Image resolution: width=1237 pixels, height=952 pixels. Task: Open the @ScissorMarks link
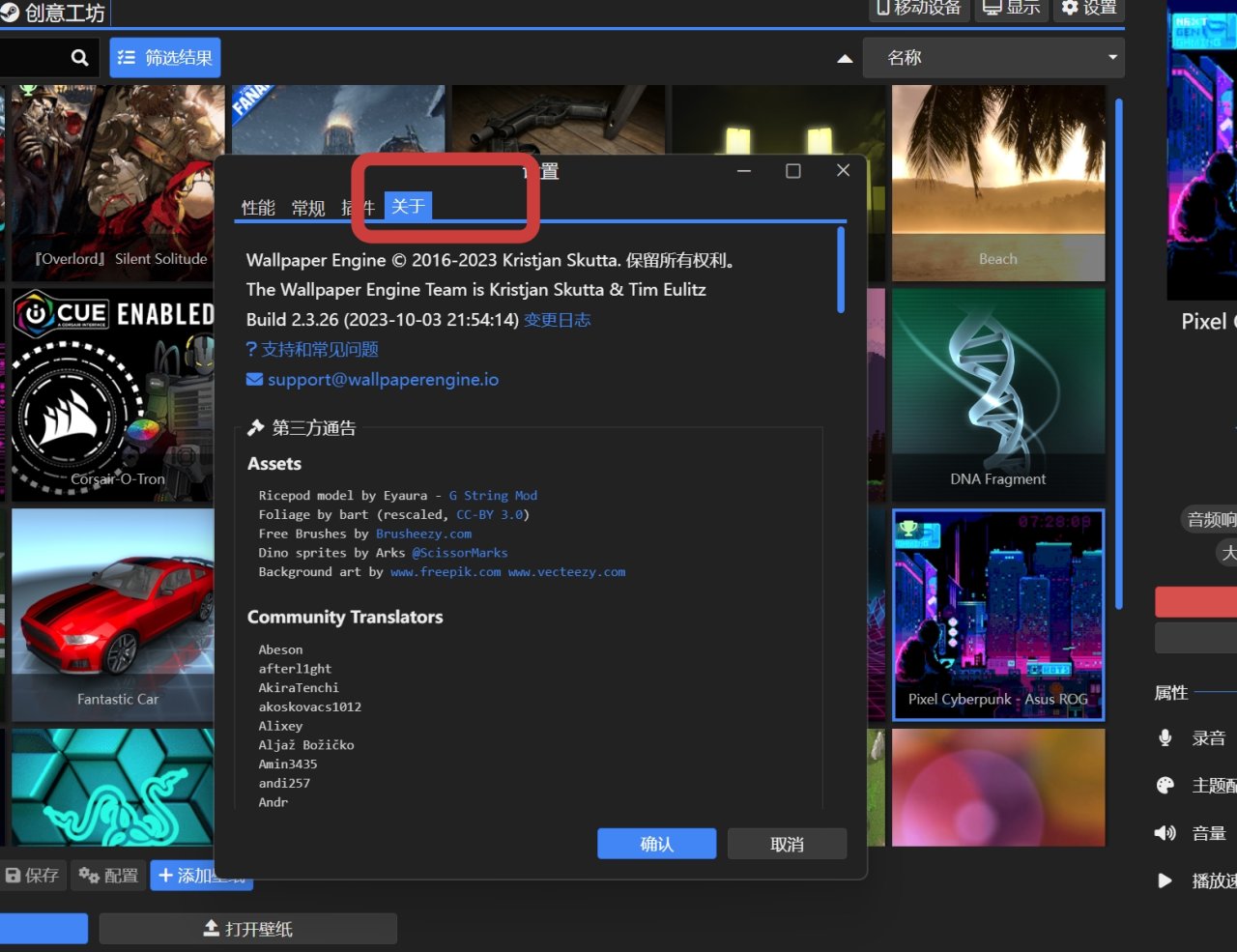[x=459, y=553]
